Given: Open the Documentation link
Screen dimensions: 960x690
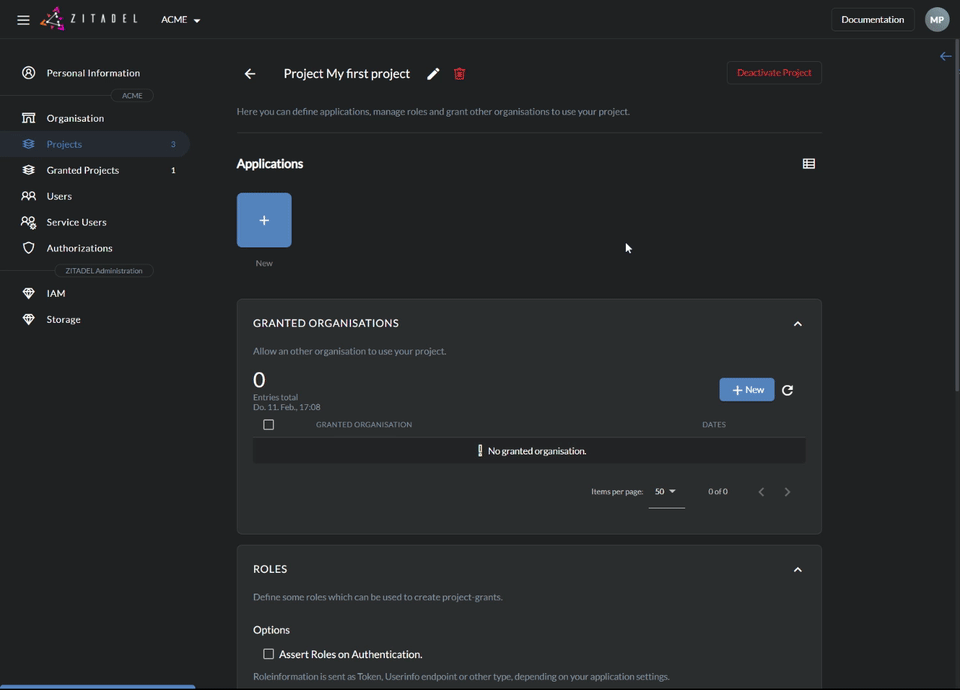Looking at the screenshot, I should pos(872,20).
